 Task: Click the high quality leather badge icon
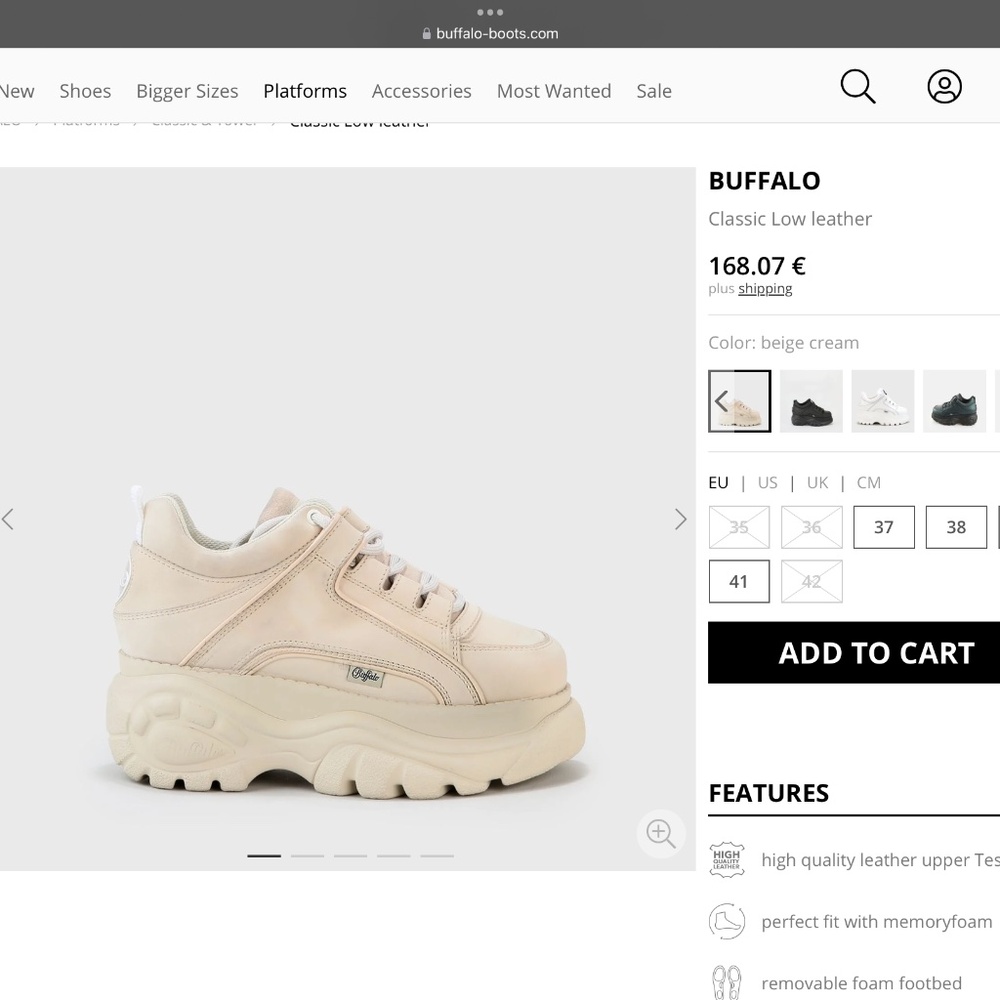point(726,860)
